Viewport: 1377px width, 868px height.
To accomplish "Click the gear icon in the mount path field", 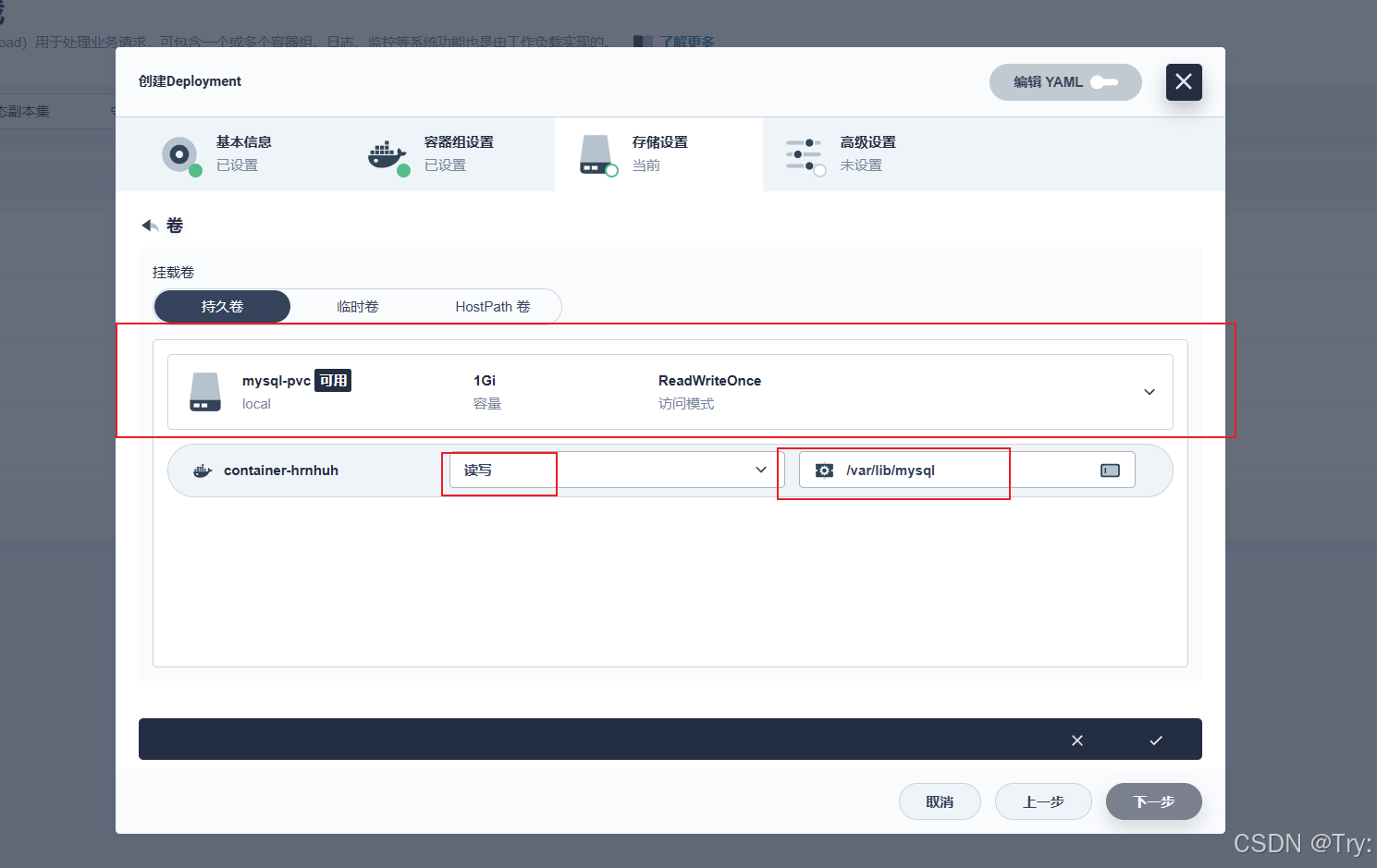I will click(824, 470).
